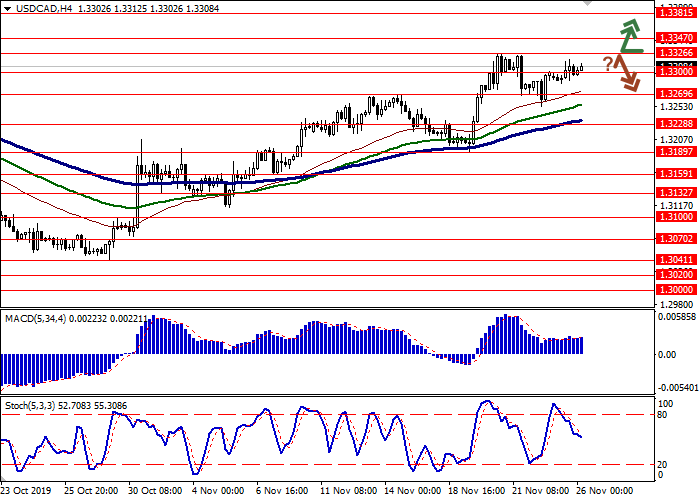Select the 1.30702 price level tag

[677, 239]
